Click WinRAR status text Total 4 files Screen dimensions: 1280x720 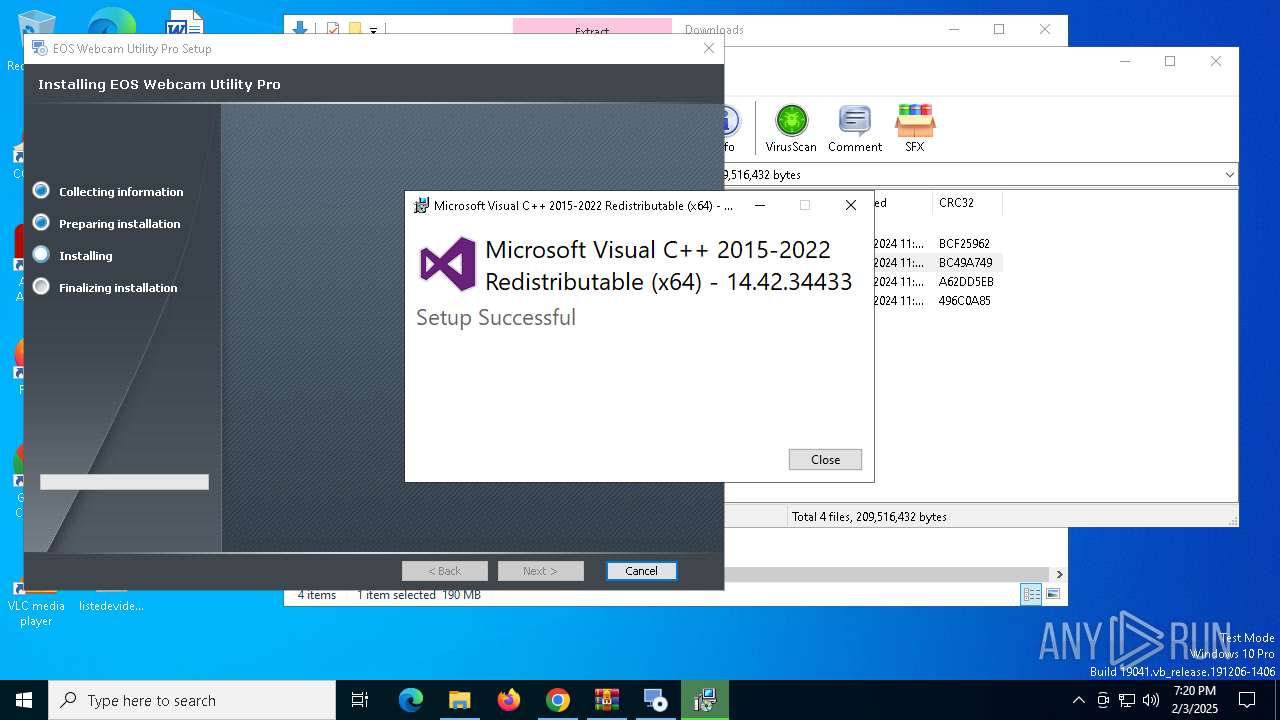click(869, 517)
